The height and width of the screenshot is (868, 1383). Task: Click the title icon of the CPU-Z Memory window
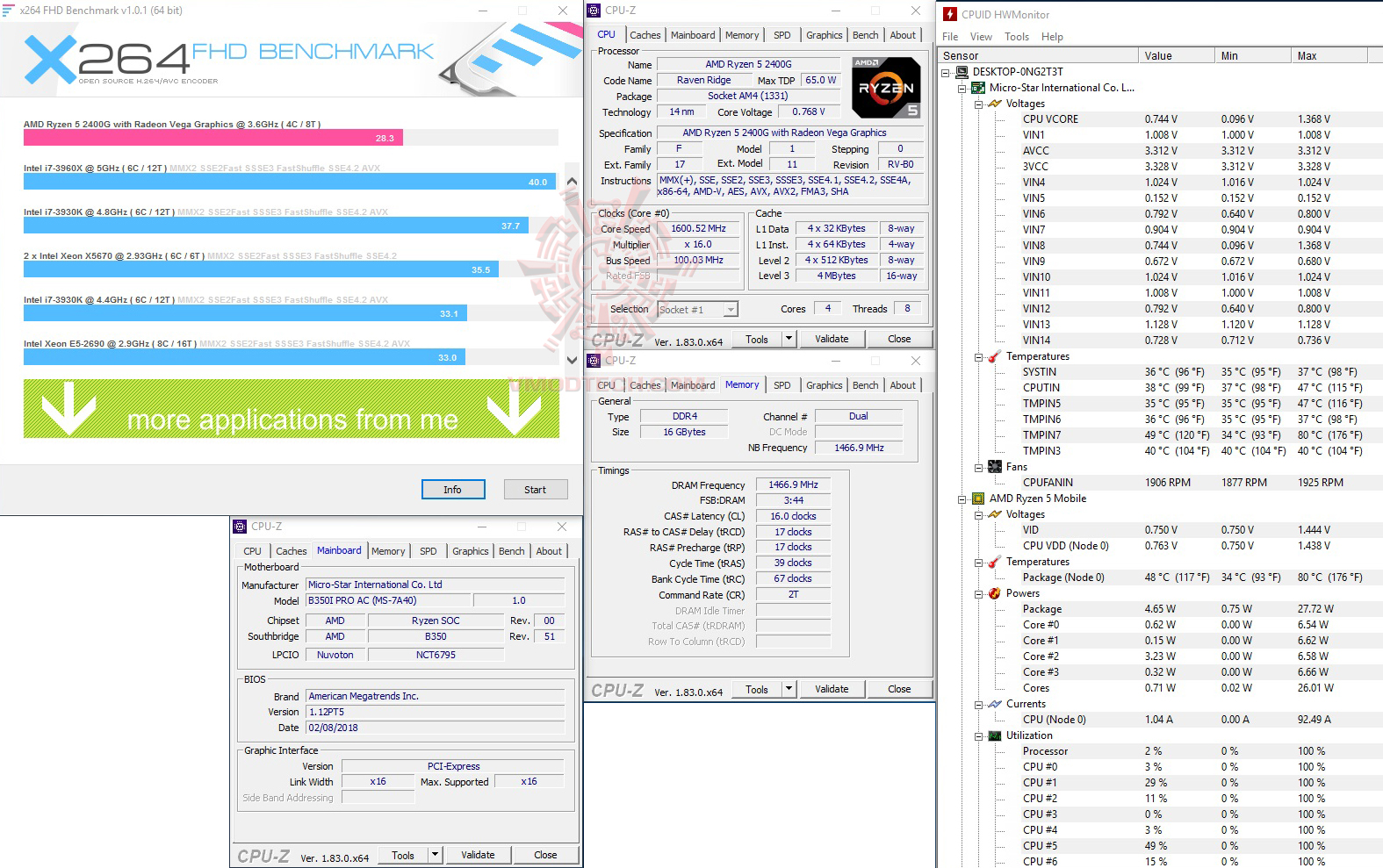coord(594,361)
